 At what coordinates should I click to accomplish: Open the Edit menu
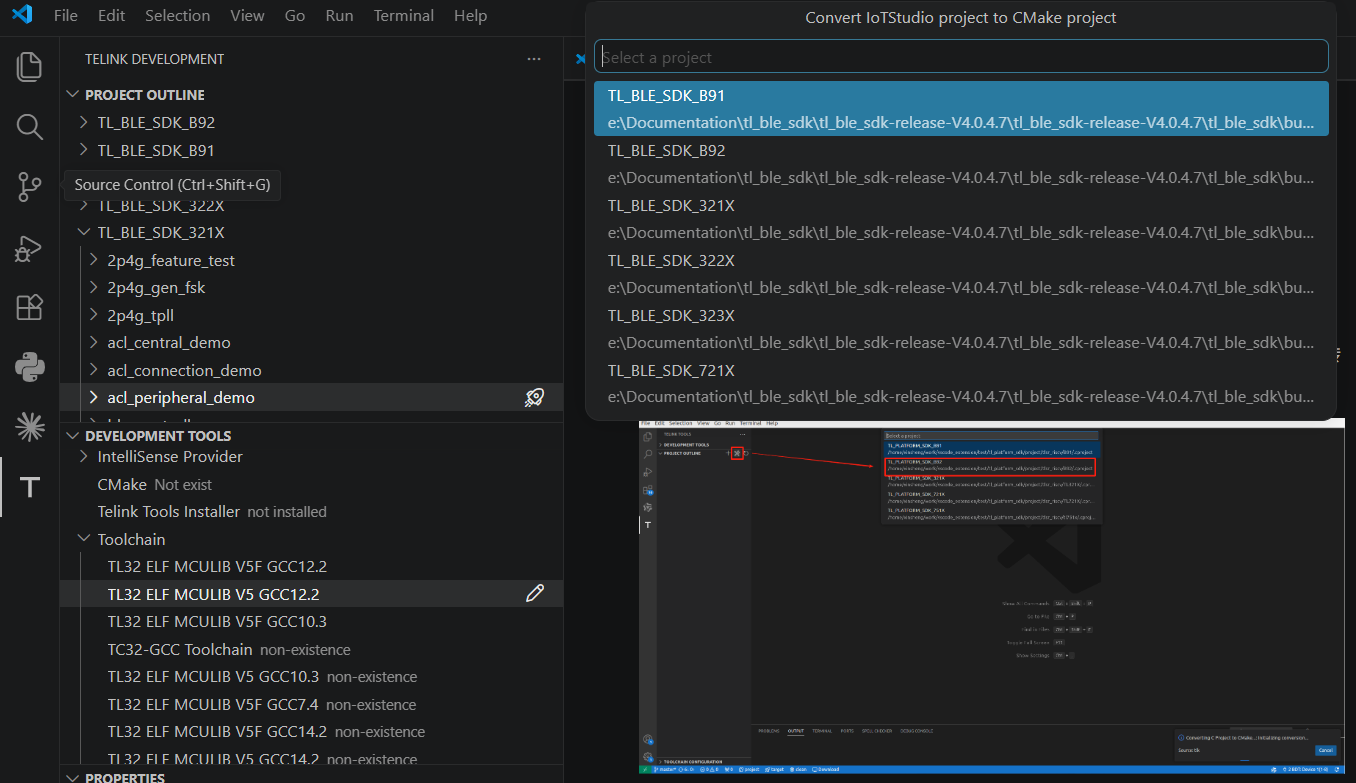point(112,16)
